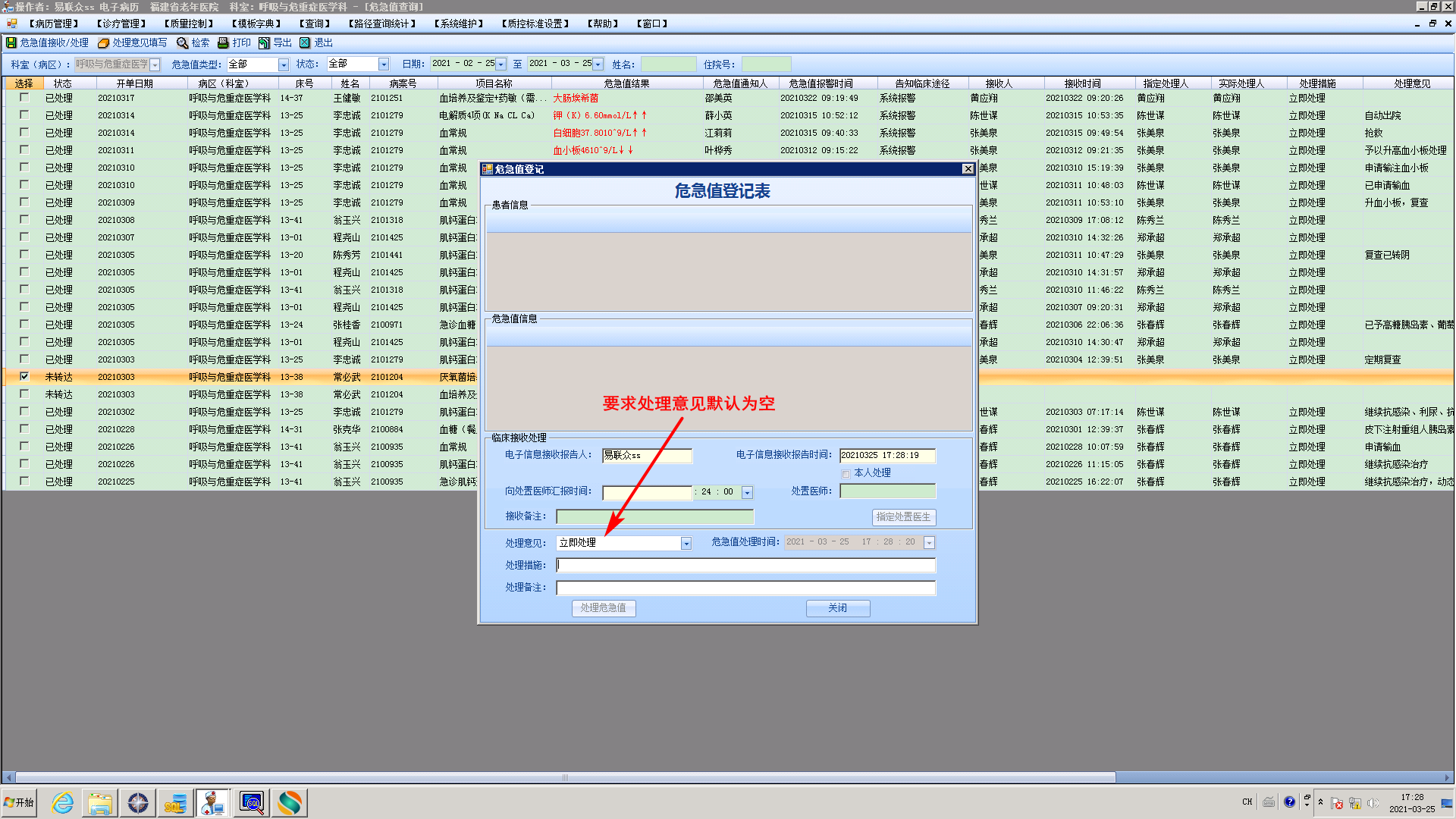1456x819 pixels.
Task: Expand the 状态 filter dropdown
Action: [384, 64]
